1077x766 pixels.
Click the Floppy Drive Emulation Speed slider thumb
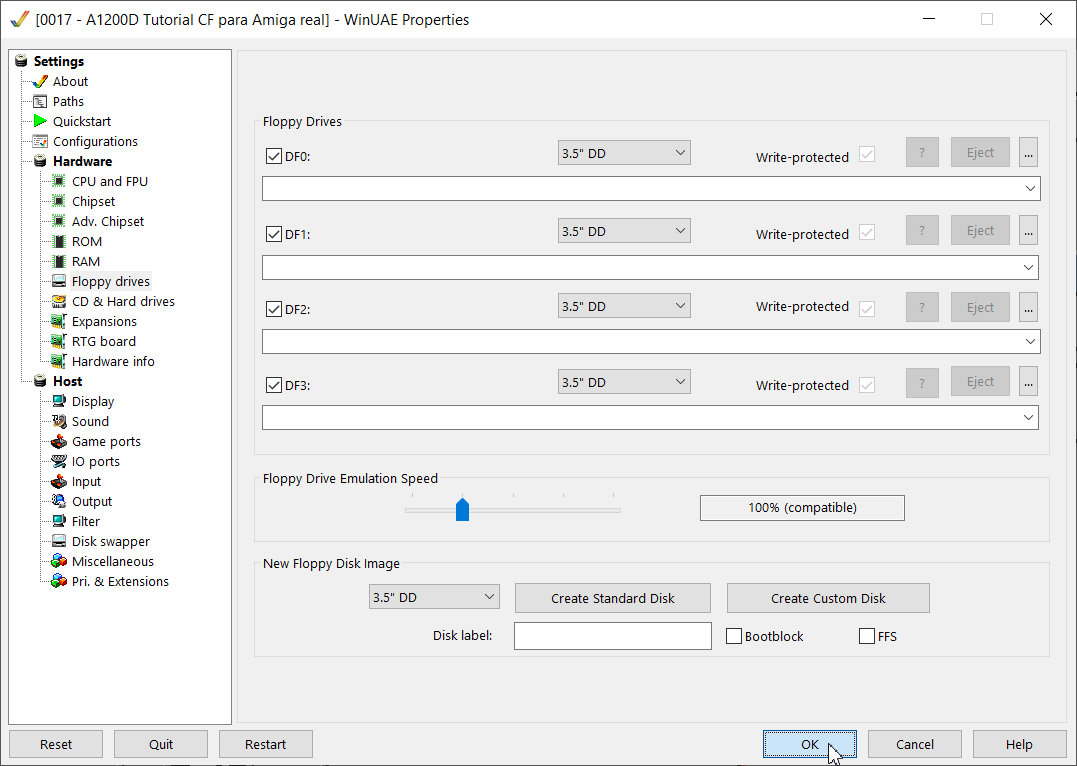click(462, 510)
